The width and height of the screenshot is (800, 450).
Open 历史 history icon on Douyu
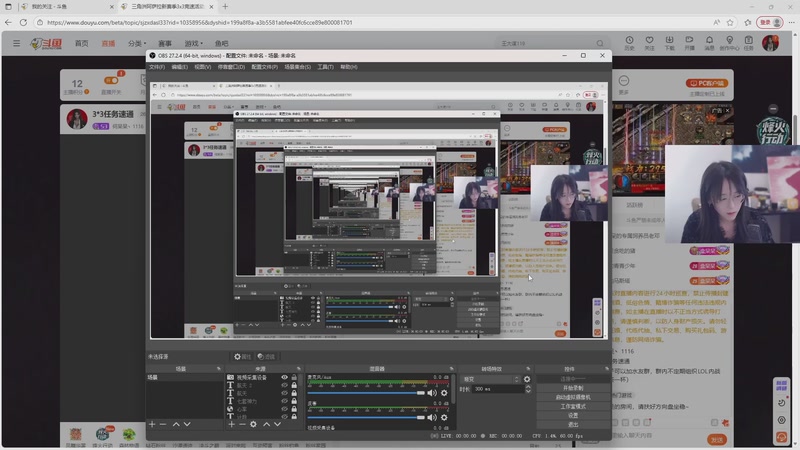[630, 43]
